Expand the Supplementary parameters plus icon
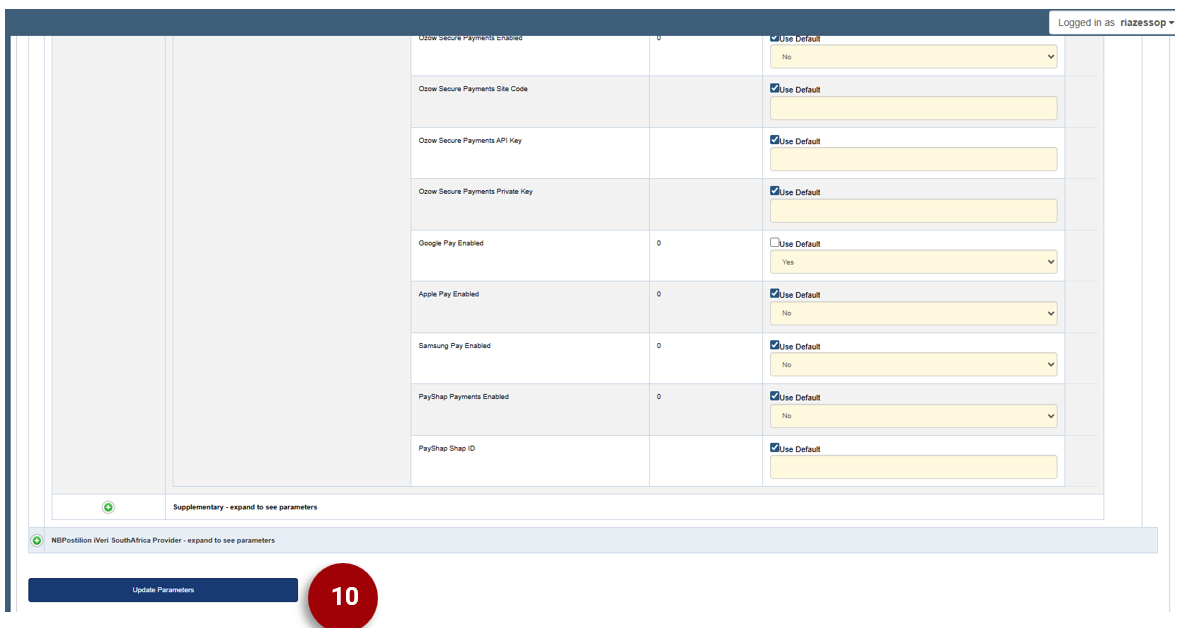1191x628 pixels. [108, 507]
